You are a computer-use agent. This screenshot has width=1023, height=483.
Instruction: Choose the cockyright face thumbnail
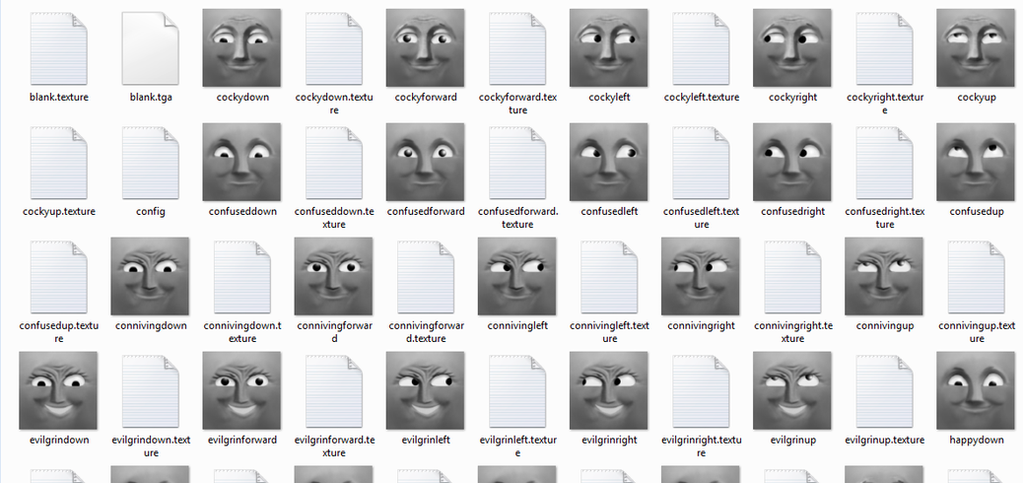coord(792,48)
